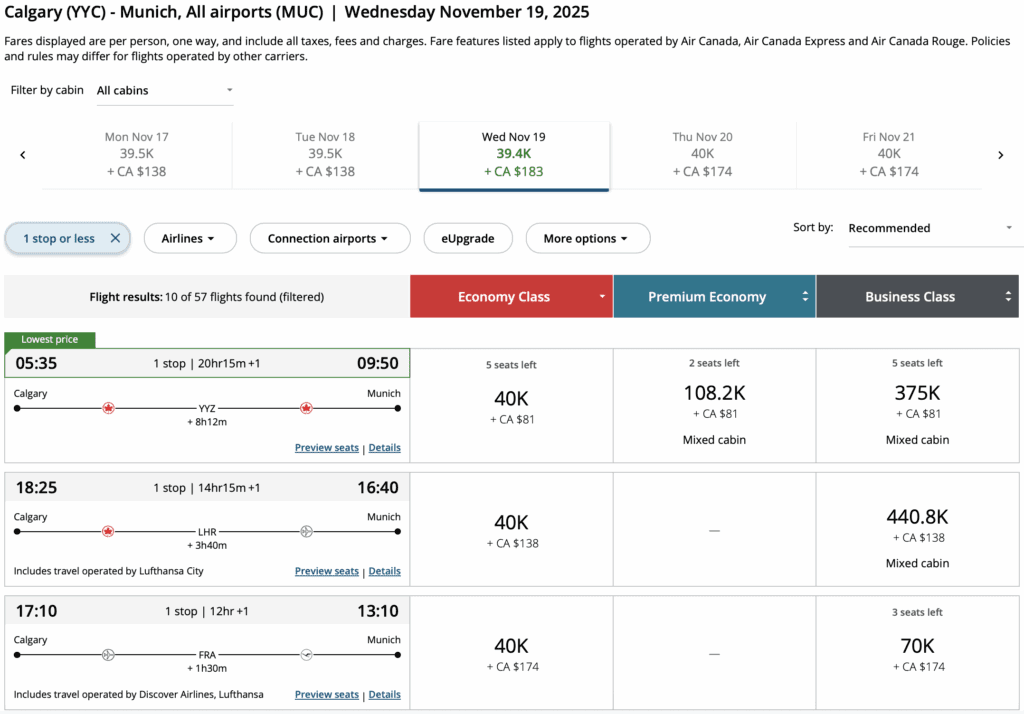
Task: Select the Thu Nov 20 date tab
Action: [702, 155]
